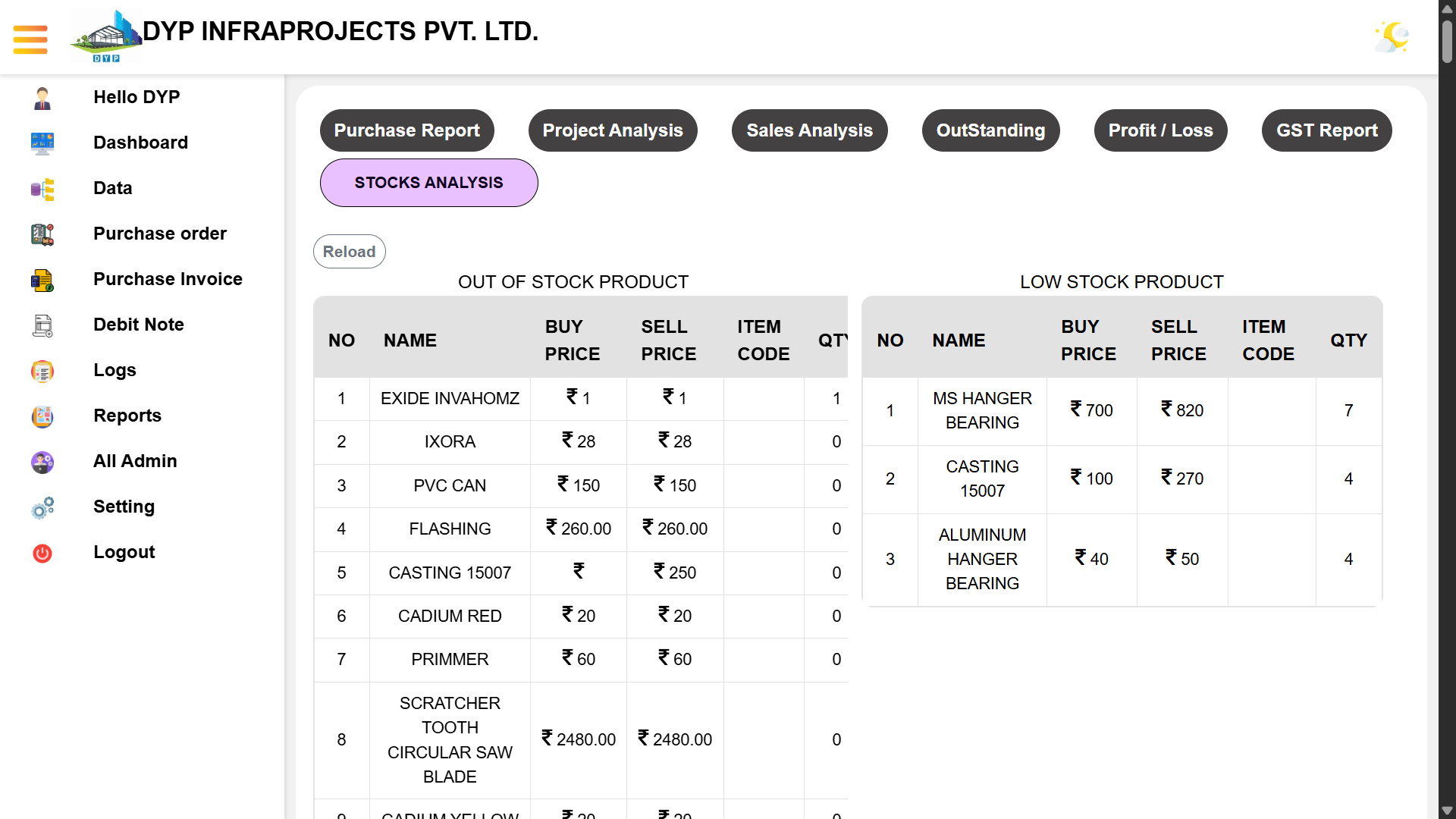Click the Reload button
Image resolution: width=1456 pixels, height=819 pixels.
tap(350, 252)
